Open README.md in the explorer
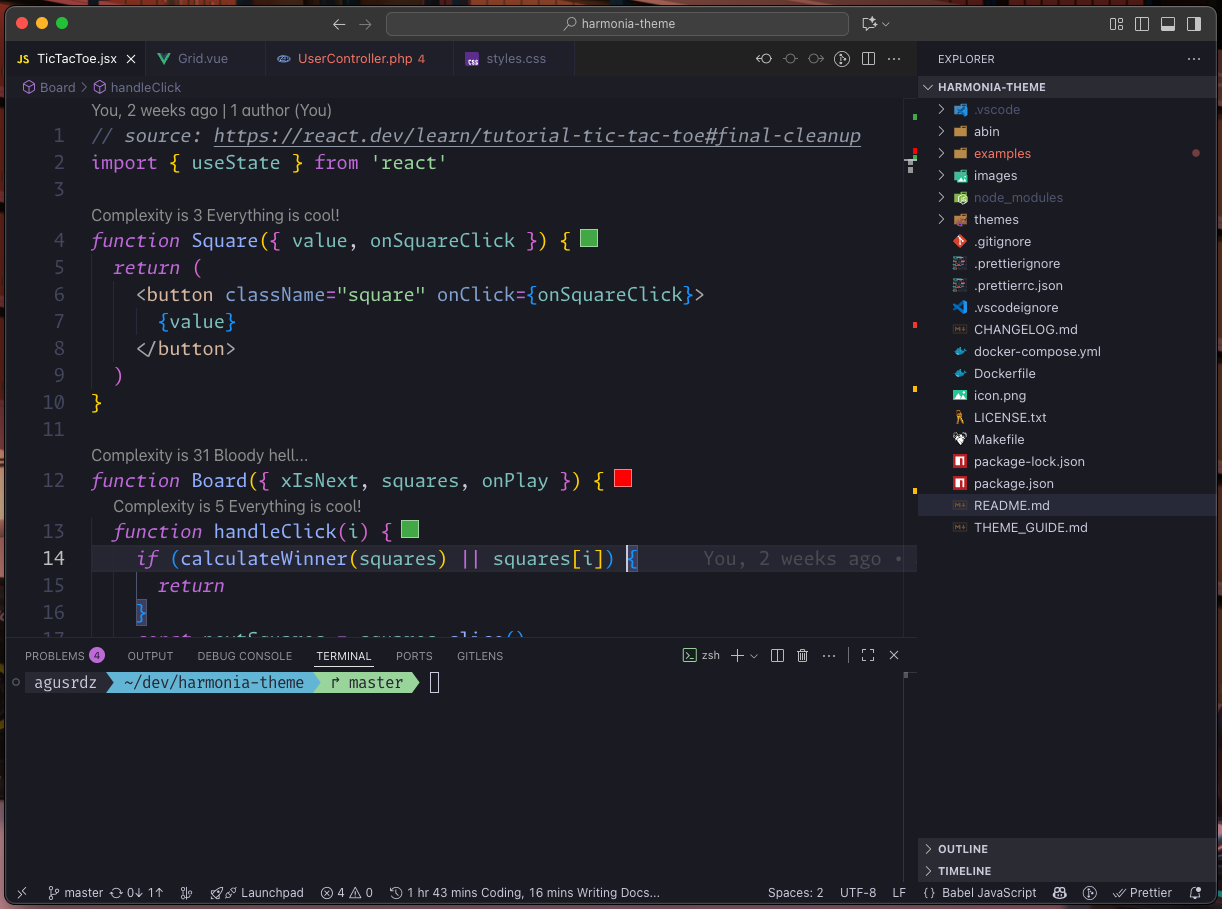This screenshot has width=1222, height=909. click(1011, 505)
